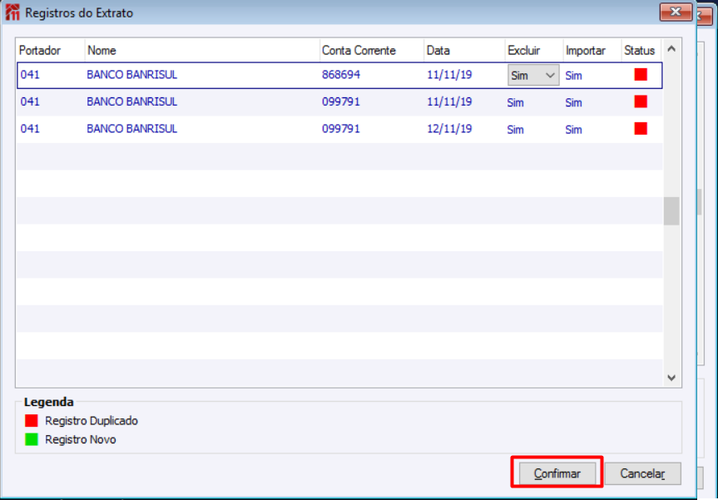Viewport: 718px width, 500px height.
Task: Close the Registros do Extrato dialog
Action: coord(675,12)
